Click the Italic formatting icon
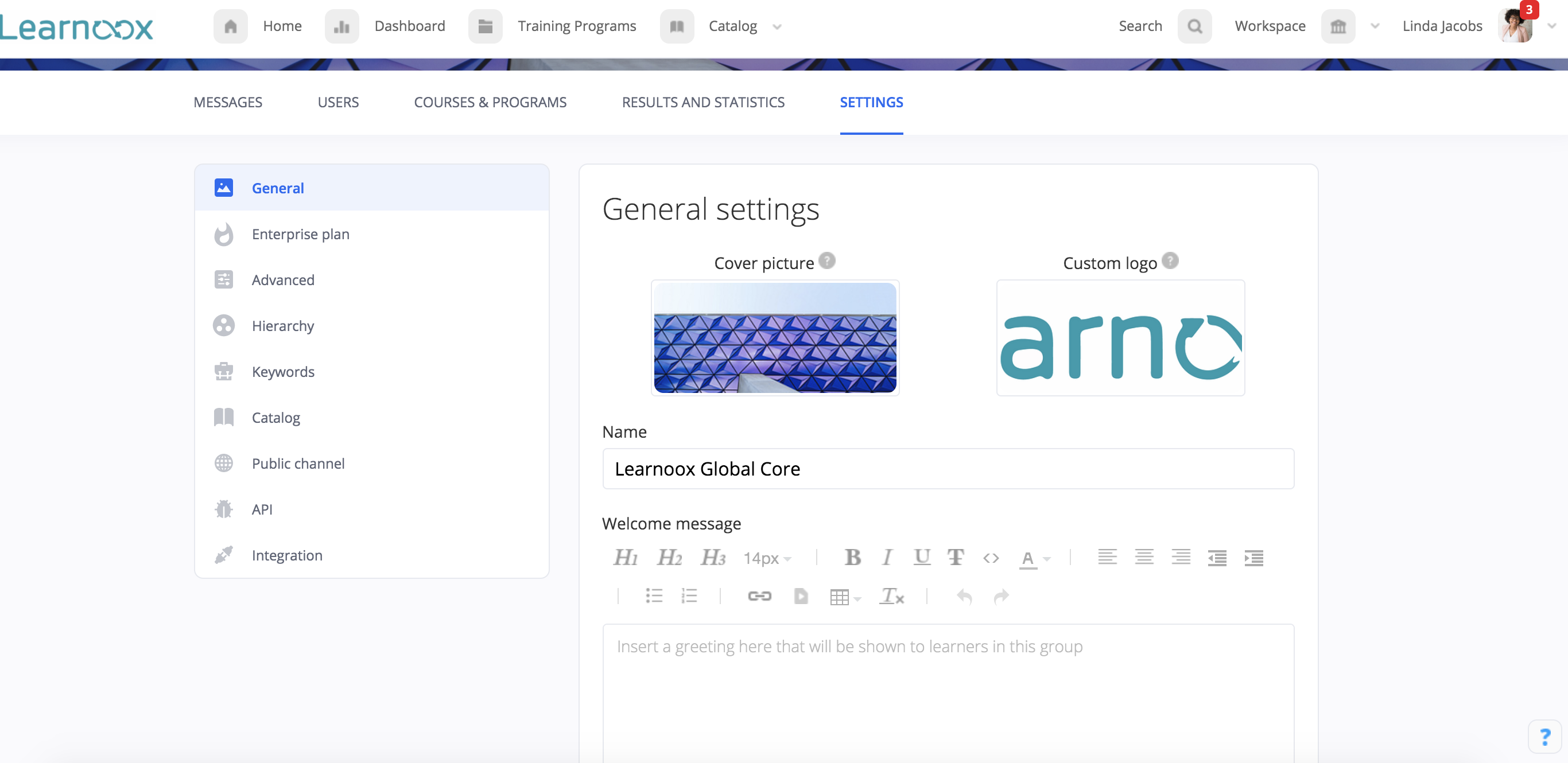 click(887, 558)
